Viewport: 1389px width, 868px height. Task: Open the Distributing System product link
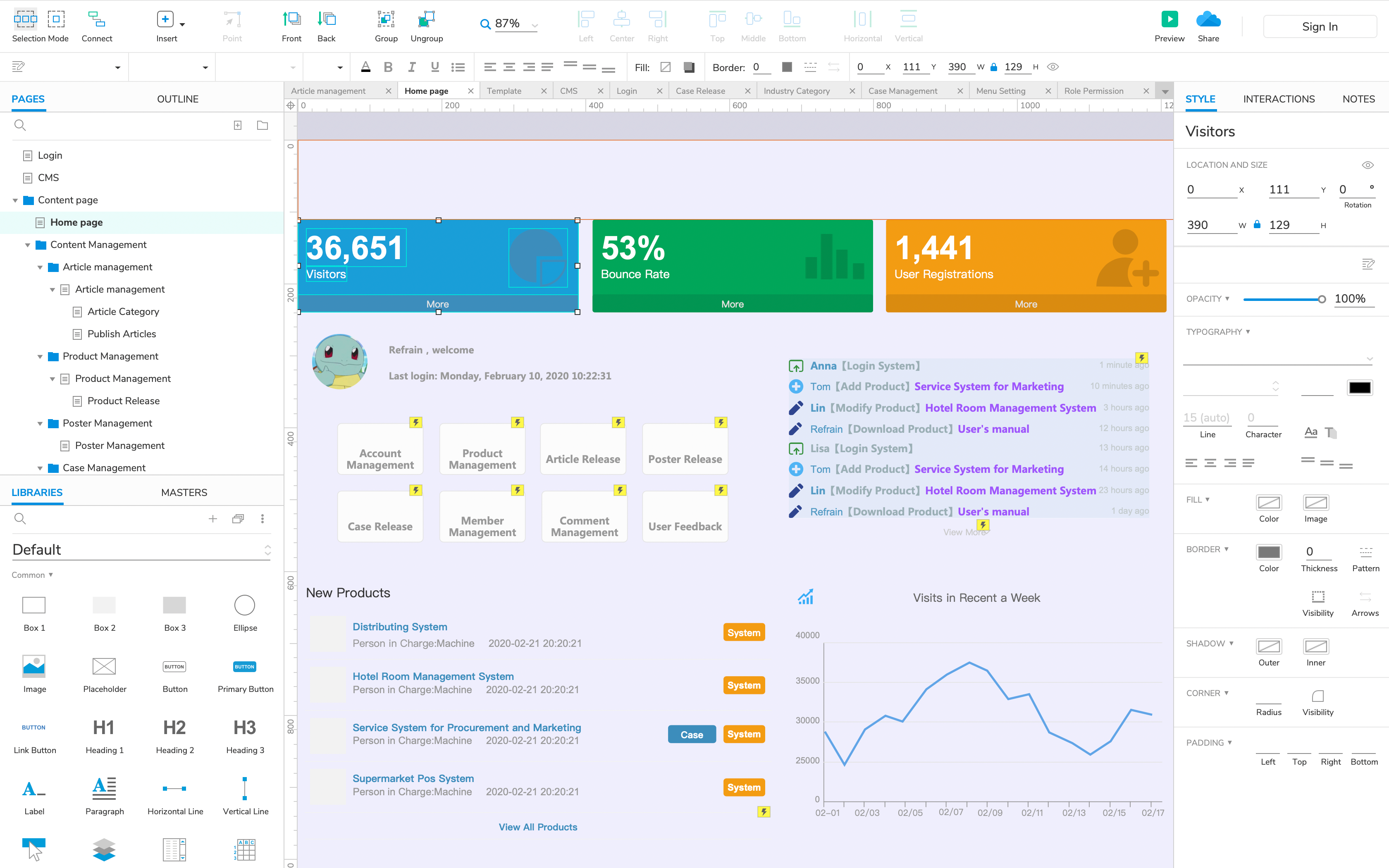click(x=399, y=627)
